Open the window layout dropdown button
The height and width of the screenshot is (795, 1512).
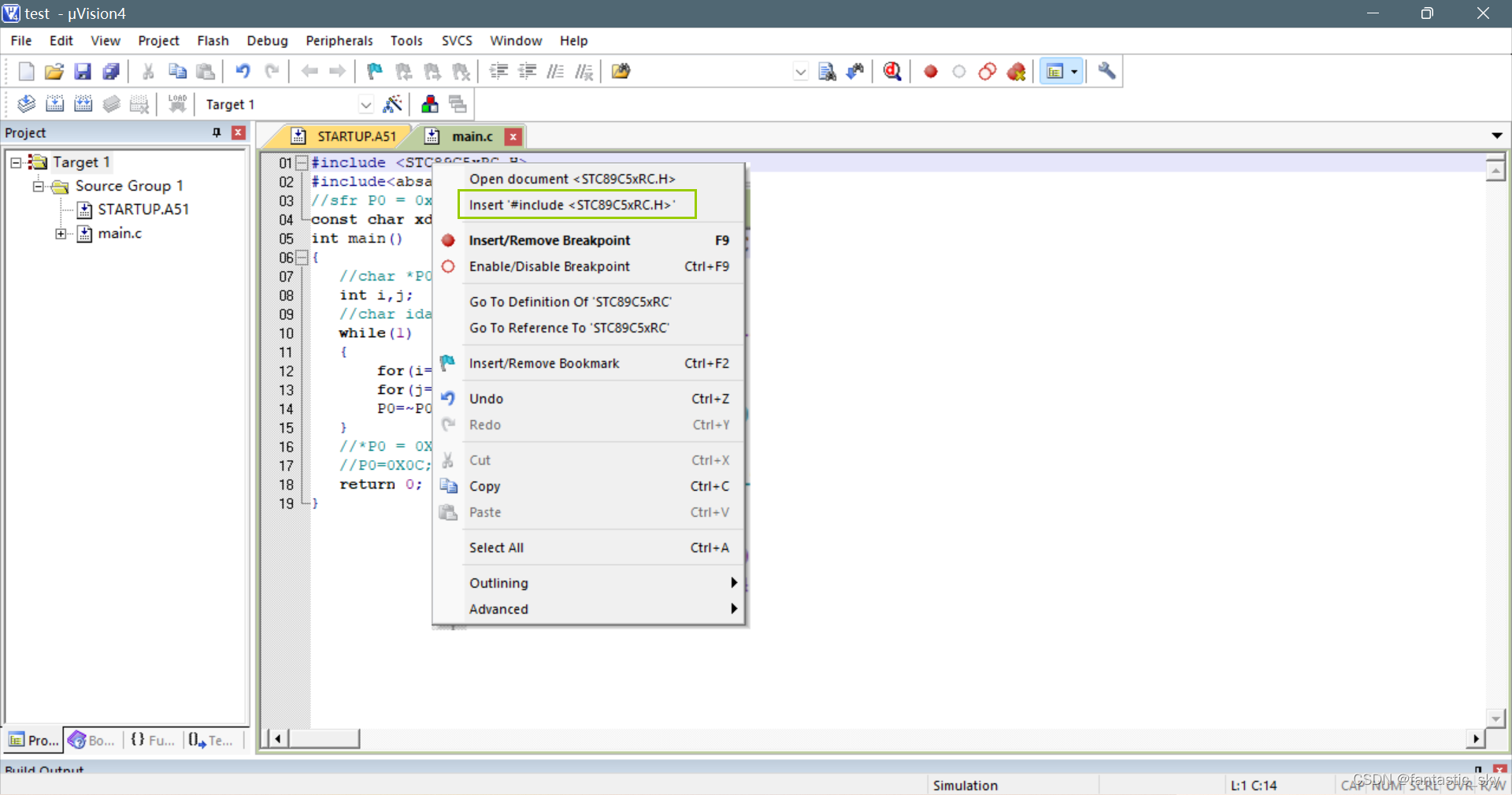(x=1074, y=72)
